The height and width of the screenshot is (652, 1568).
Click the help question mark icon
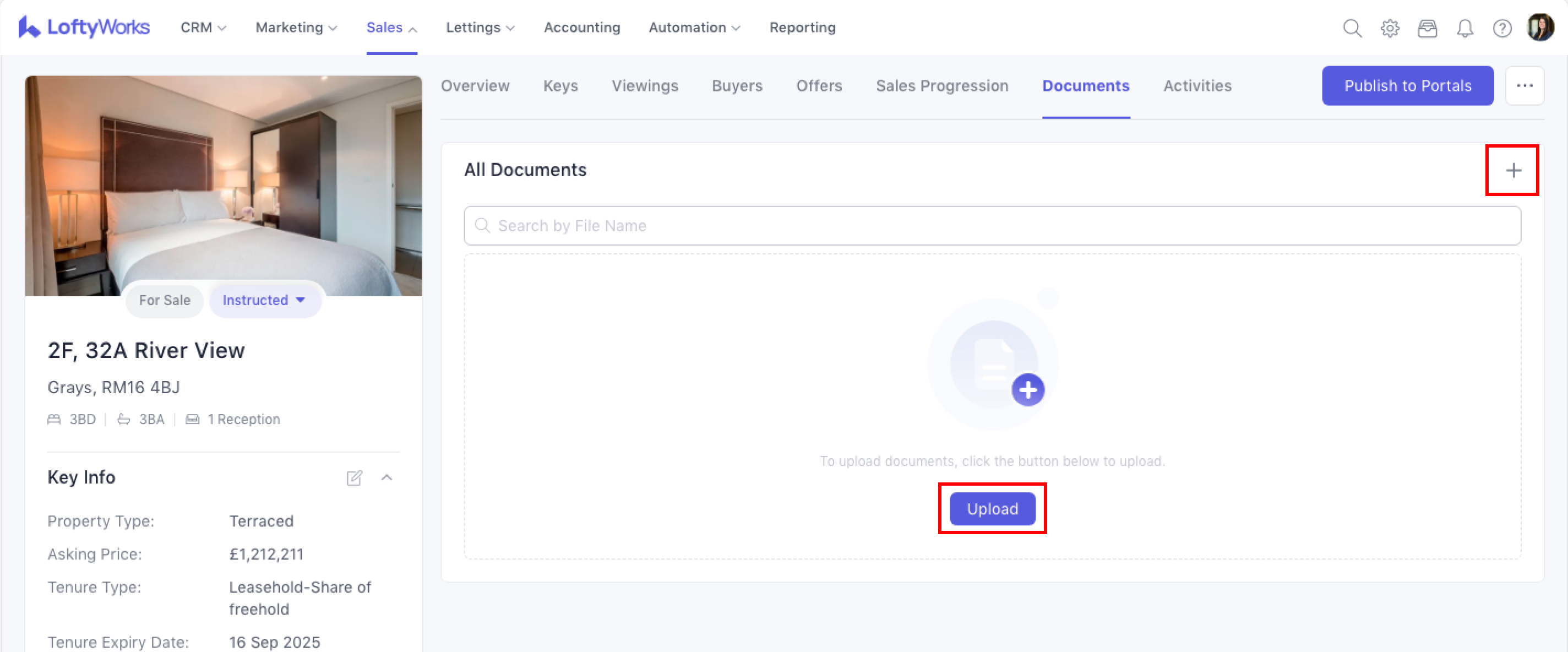(1501, 28)
